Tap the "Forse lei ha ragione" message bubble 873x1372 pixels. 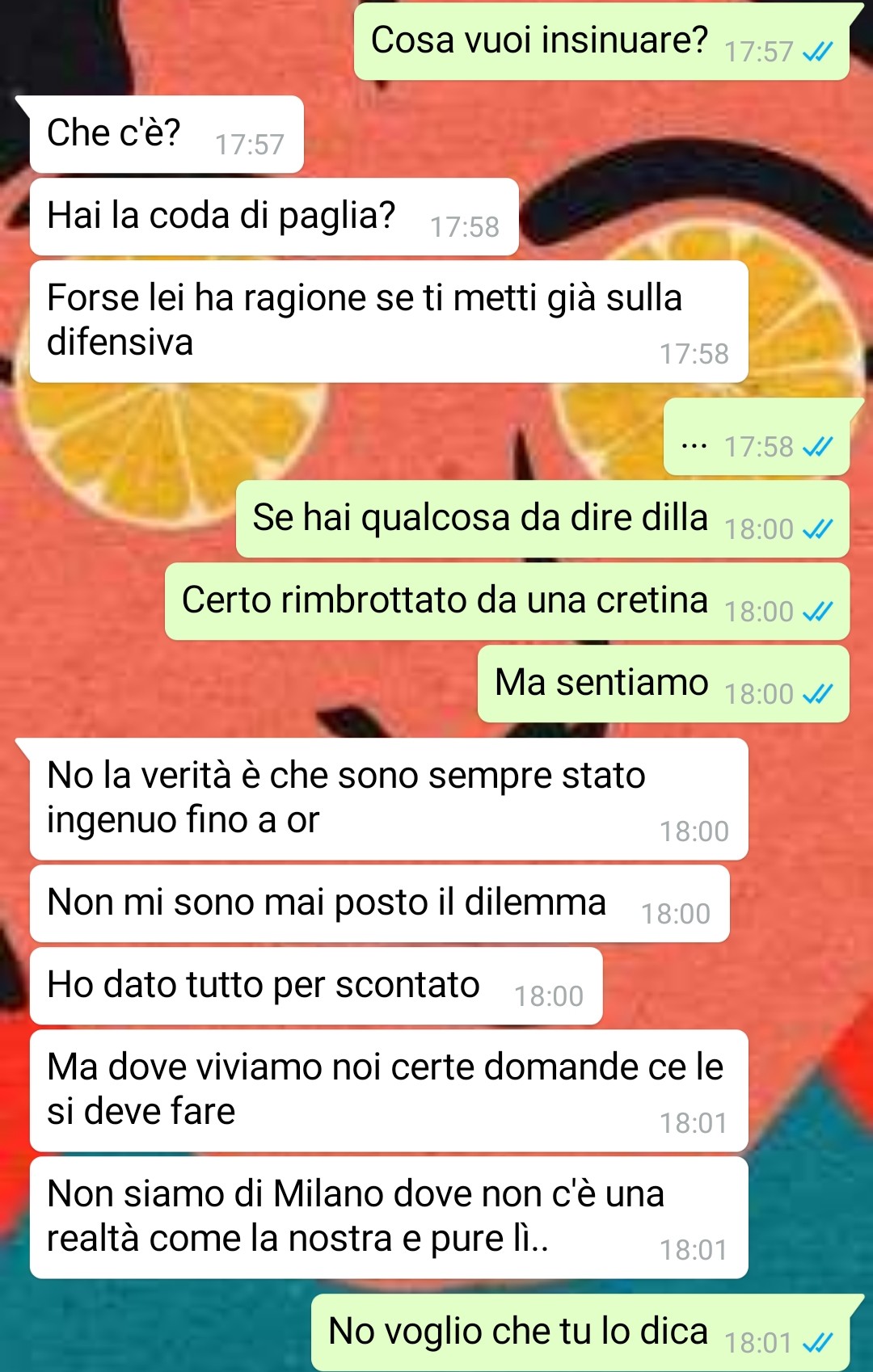coord(389,322)
